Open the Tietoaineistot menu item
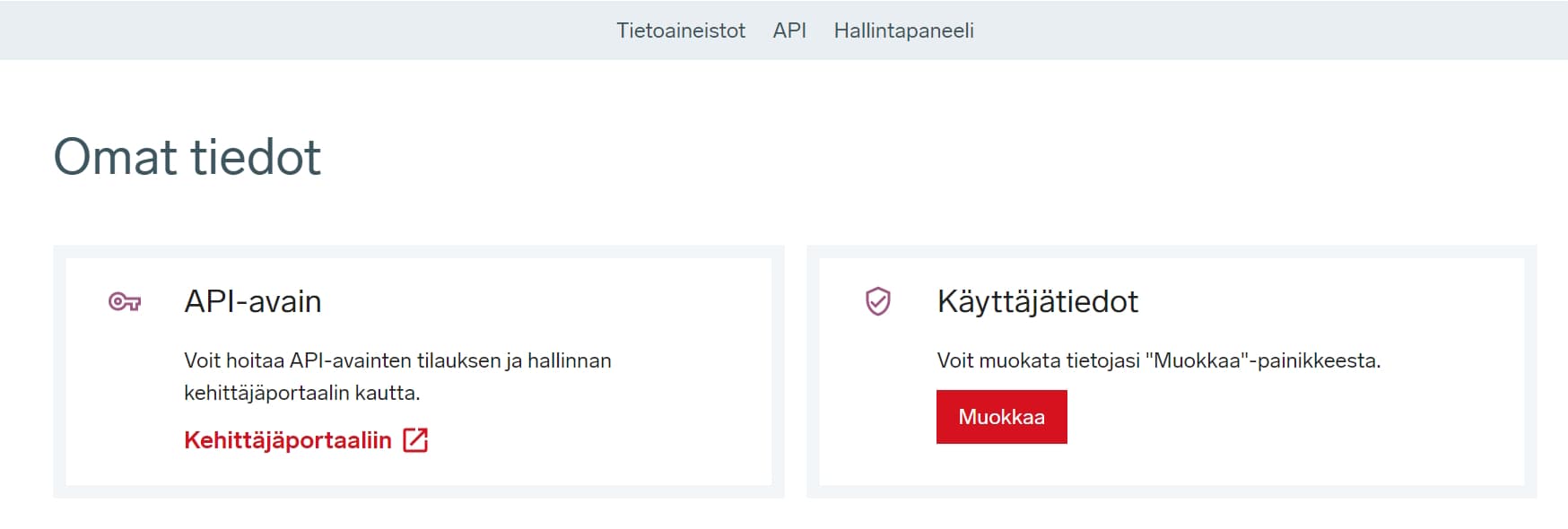The width and height of the screenshot is (1568, 529). [x=681, y=30]
